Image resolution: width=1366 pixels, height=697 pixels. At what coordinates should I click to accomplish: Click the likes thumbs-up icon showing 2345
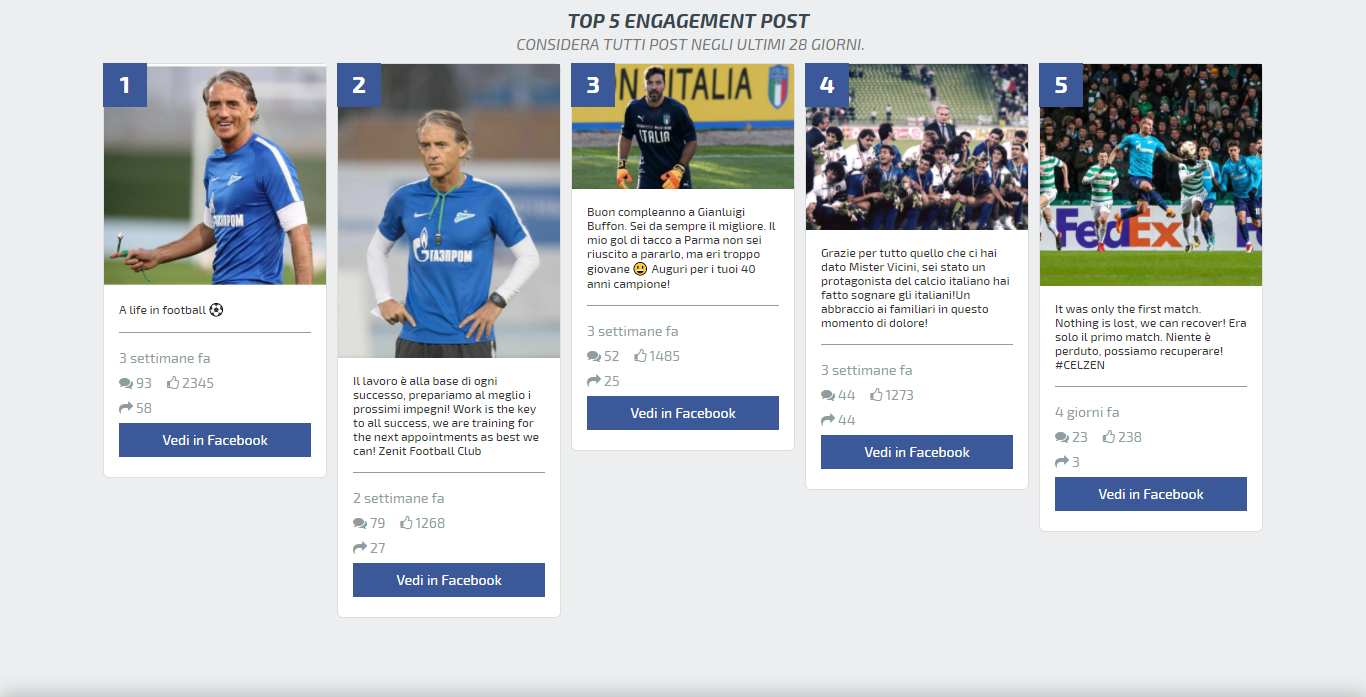173,382
